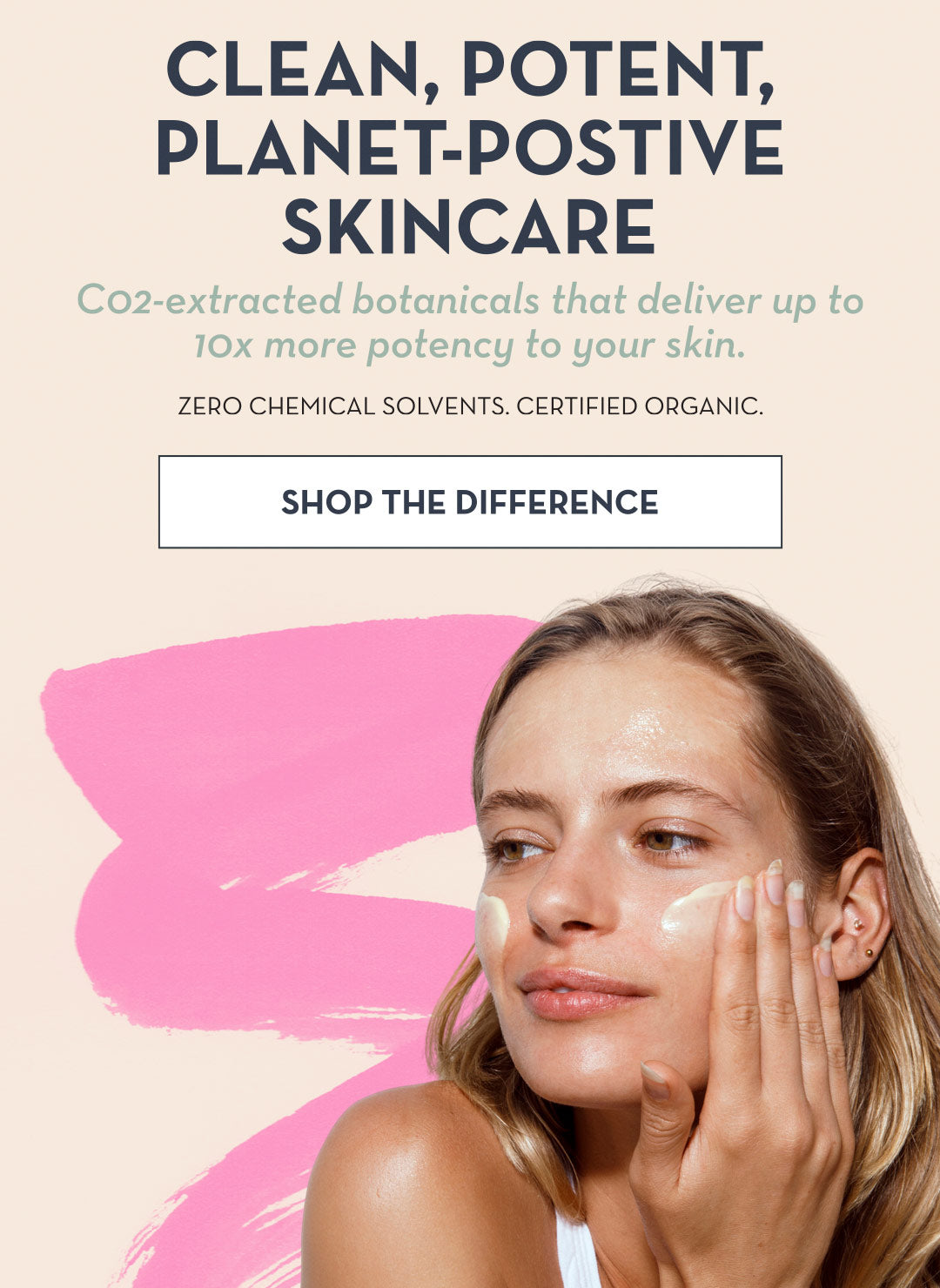The height and width of the screenshot is (1288, 940).
Task: Click the "SKINCARE" headline word
Action: point(470,226)
